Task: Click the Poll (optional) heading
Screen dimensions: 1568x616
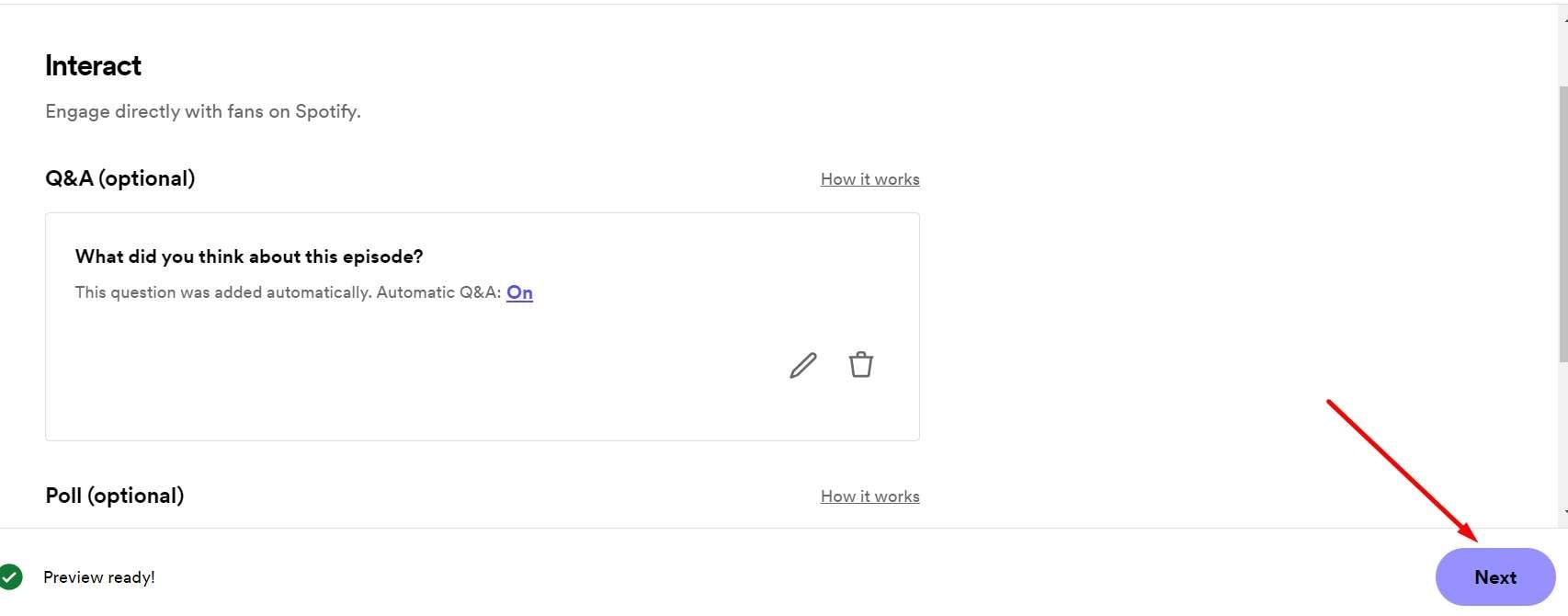Action: [x=115, y=496]
